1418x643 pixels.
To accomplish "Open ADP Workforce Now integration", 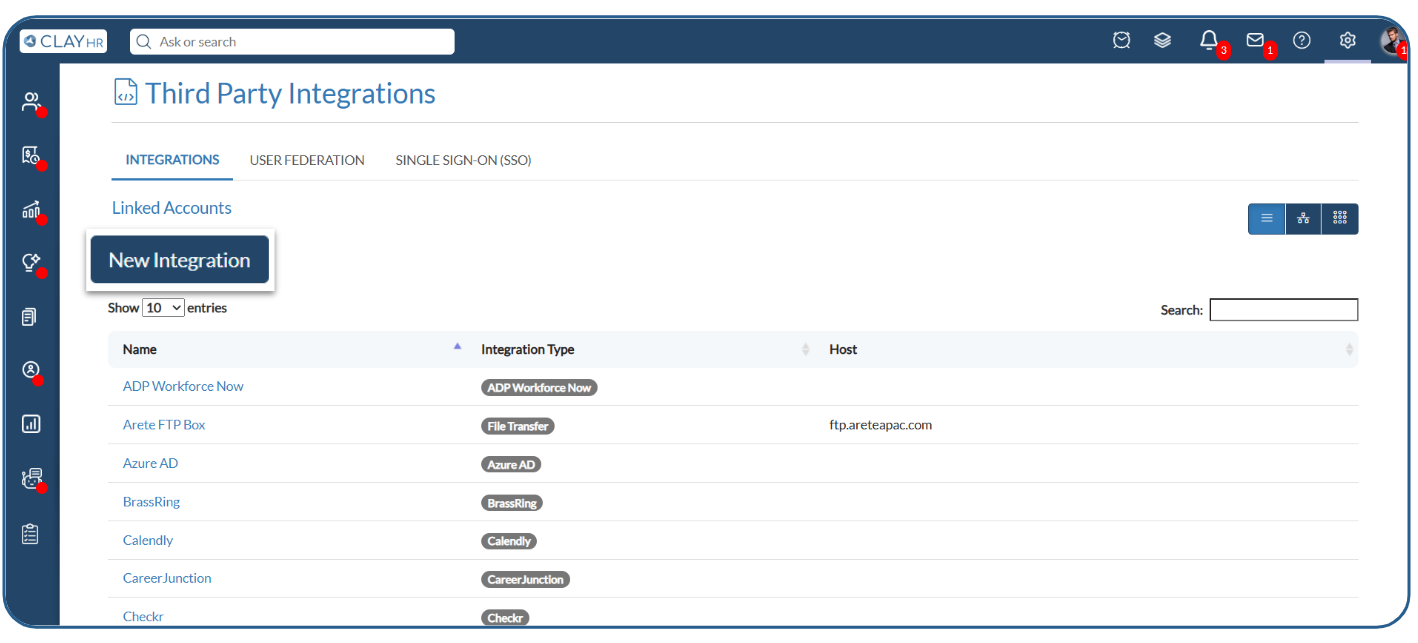I will point(183,386).
